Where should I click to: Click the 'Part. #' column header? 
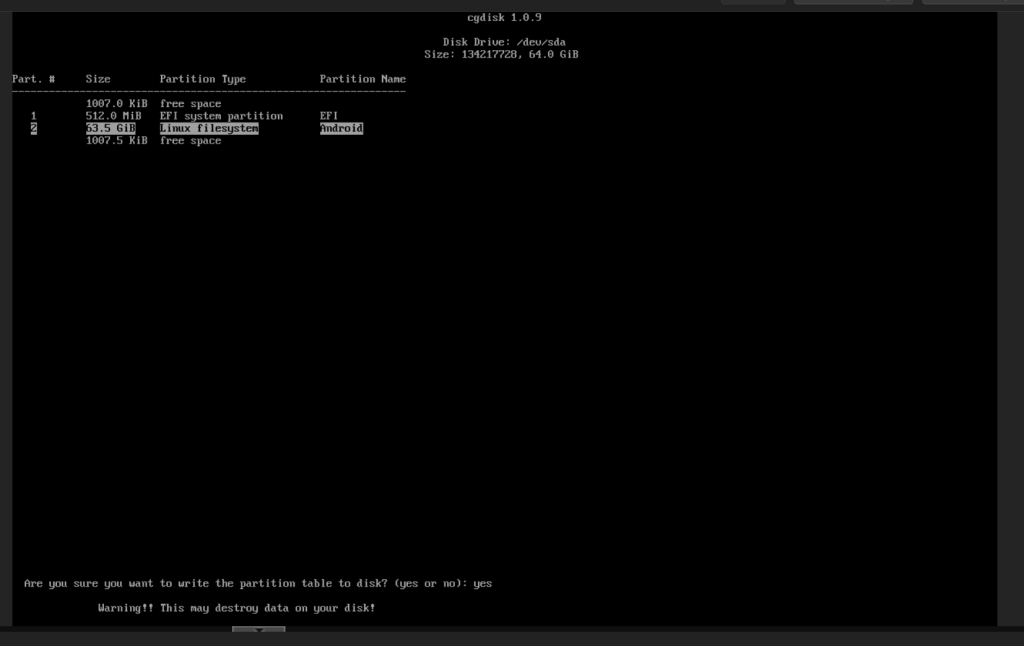33,79
